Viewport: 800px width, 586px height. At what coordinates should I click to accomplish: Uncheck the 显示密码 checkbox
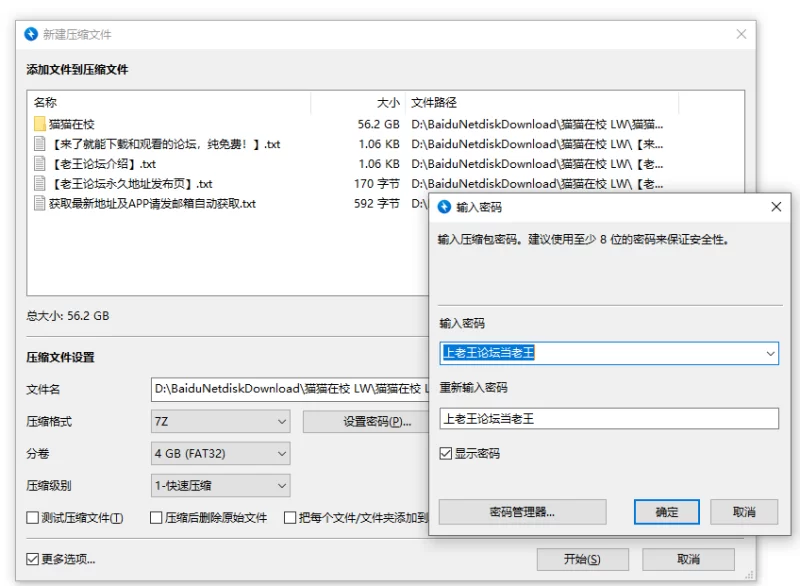[446, 454]
